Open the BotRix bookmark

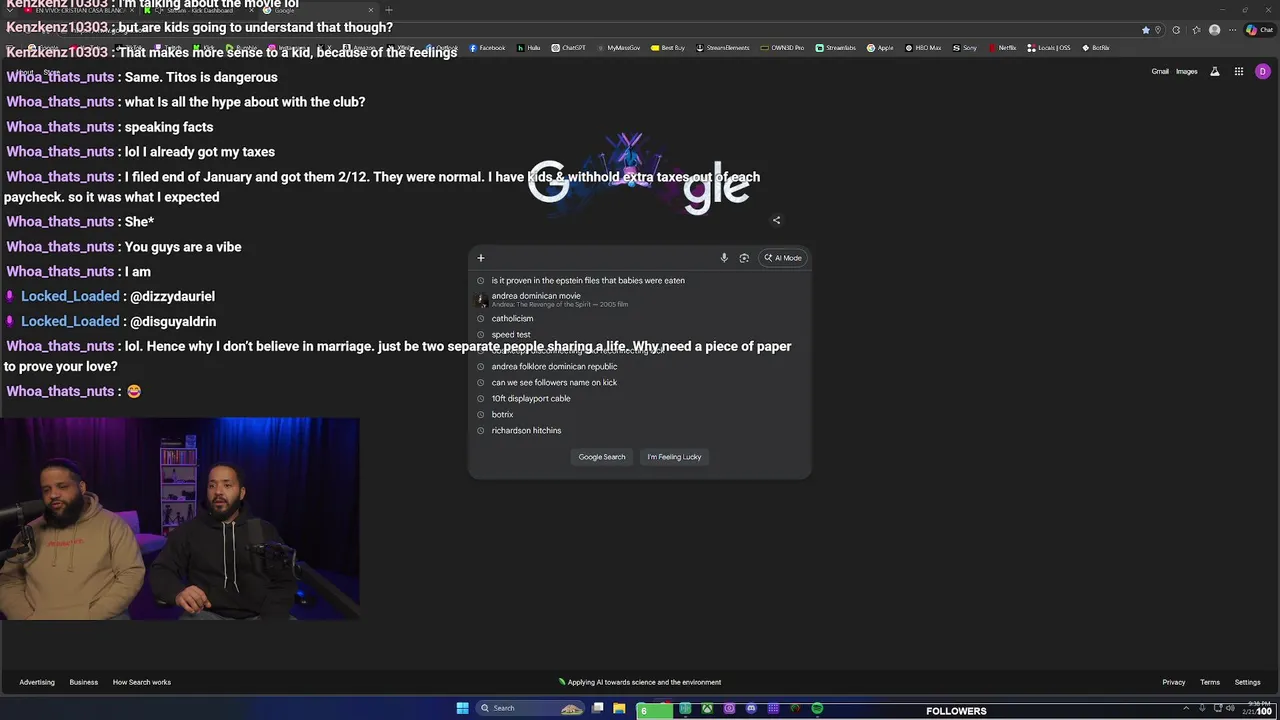pos(1095,48)
